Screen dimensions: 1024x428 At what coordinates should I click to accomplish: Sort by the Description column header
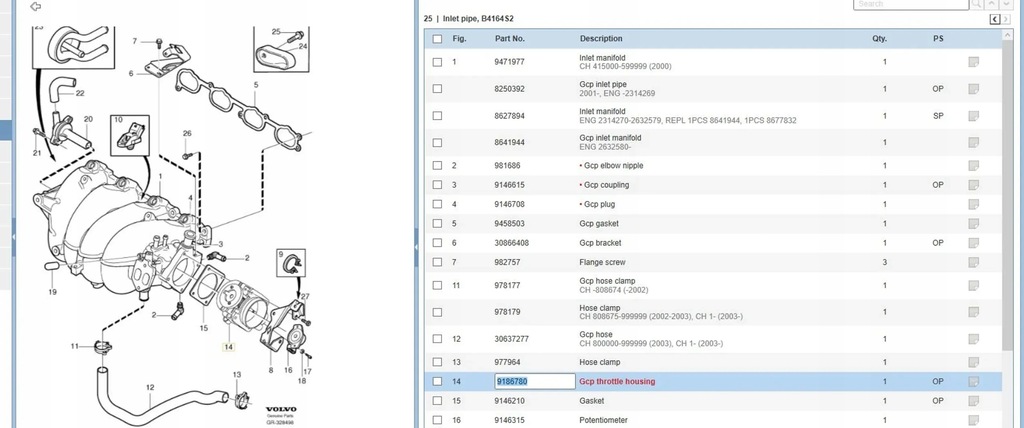(601, 39)
